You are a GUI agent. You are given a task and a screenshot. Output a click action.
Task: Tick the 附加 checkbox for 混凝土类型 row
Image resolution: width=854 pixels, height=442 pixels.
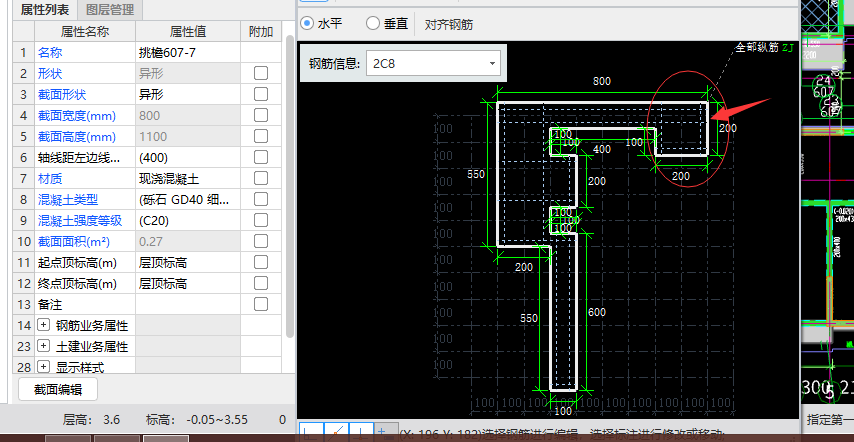(261, 199)
